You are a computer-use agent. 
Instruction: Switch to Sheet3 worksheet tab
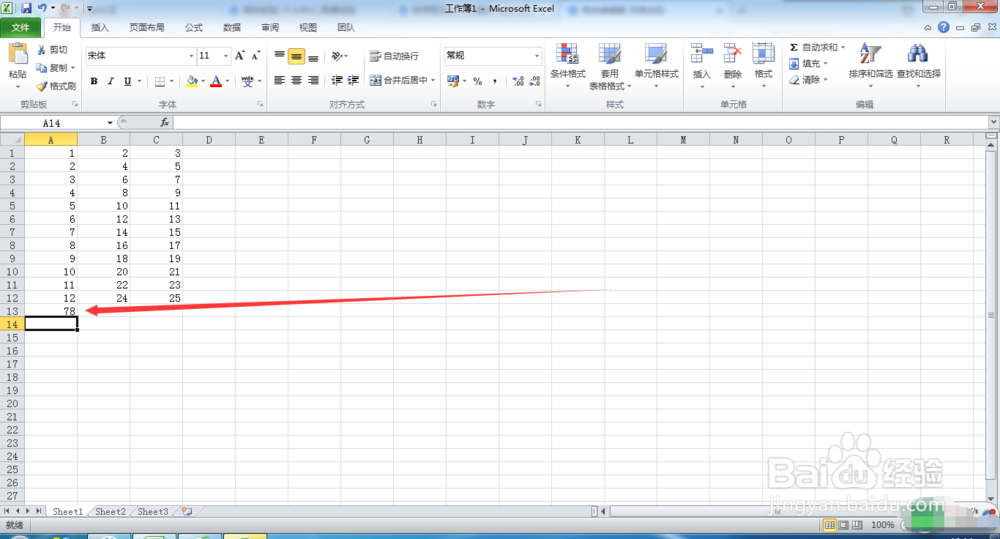153,512
